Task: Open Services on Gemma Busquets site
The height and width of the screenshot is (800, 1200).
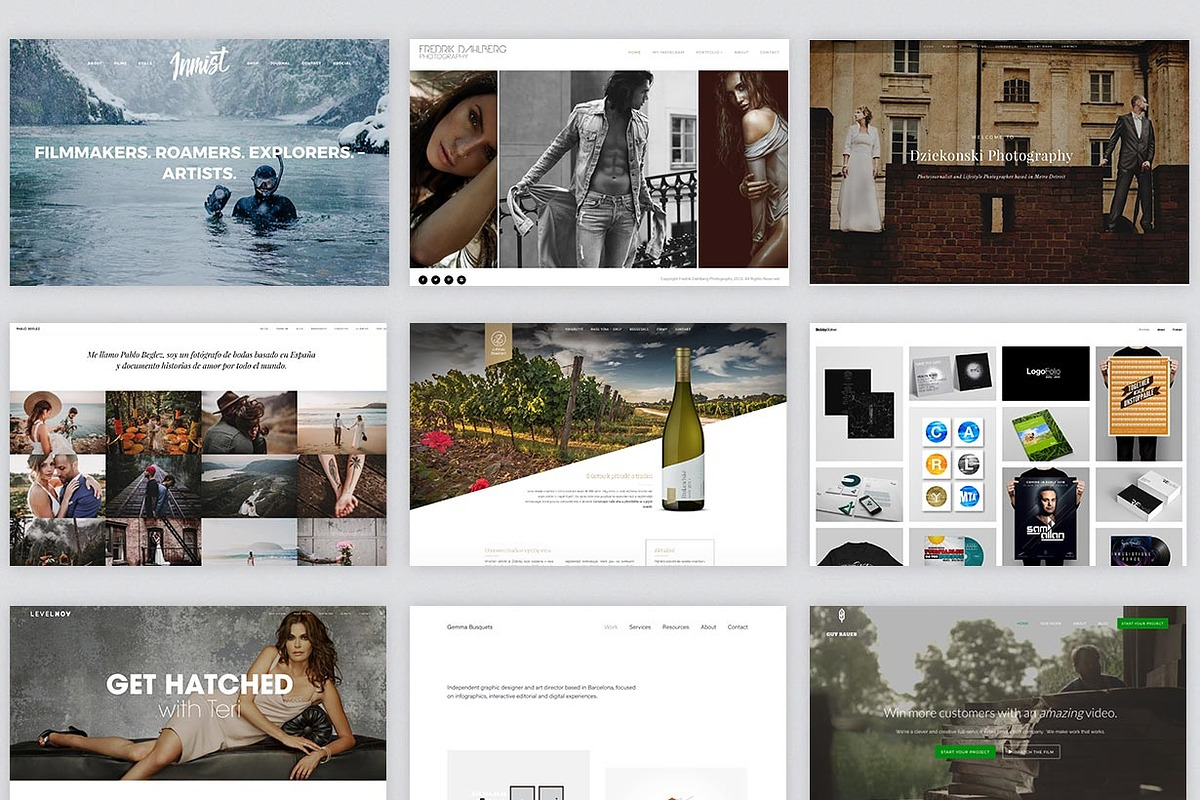Action: point(640,627)
